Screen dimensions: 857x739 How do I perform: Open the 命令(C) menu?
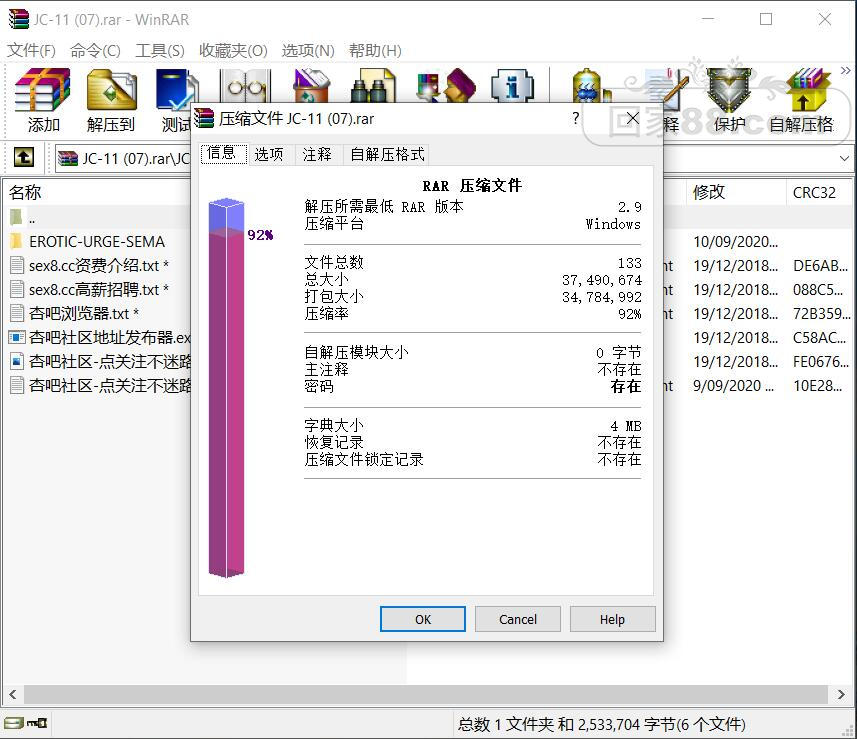[95, 51]
